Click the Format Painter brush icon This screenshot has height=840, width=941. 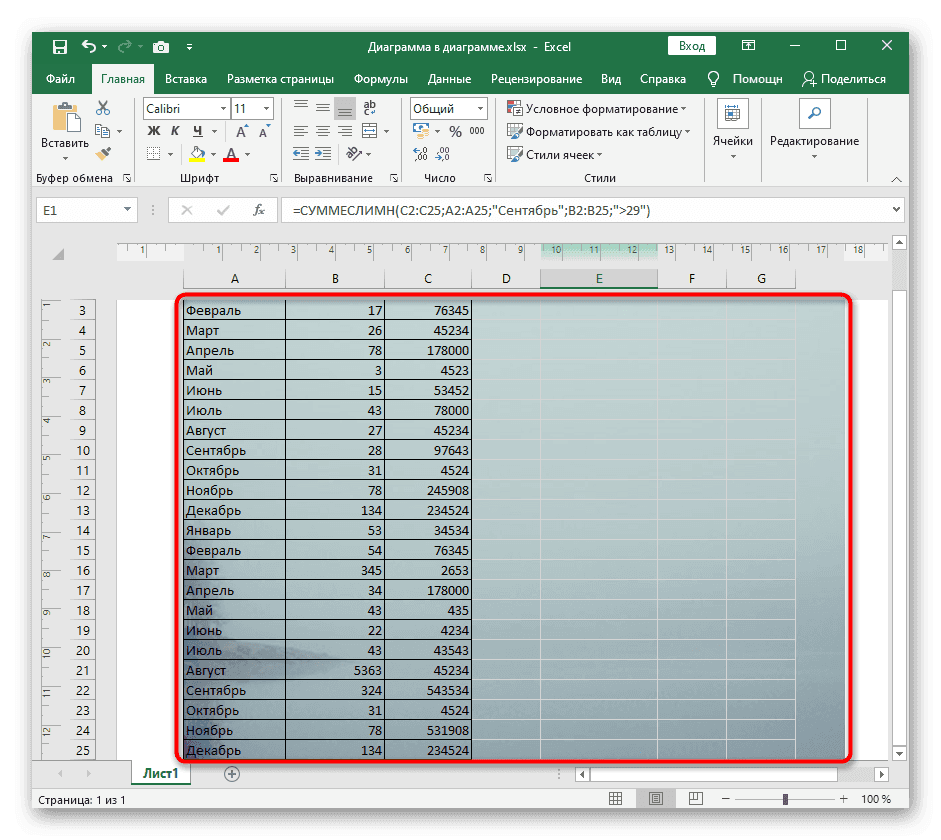coord(103,153)
